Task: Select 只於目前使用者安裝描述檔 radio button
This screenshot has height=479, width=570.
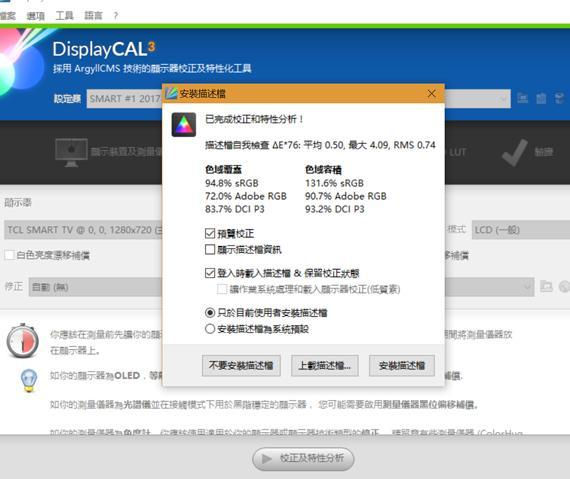Action: (x=210, y=313)
